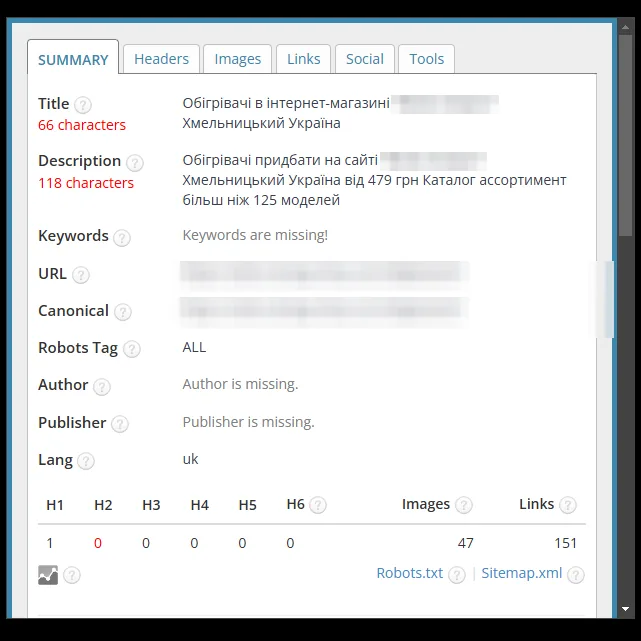Click the blurred Canonical value
Screen dimensions: 641x641
(x=324, y=312)
